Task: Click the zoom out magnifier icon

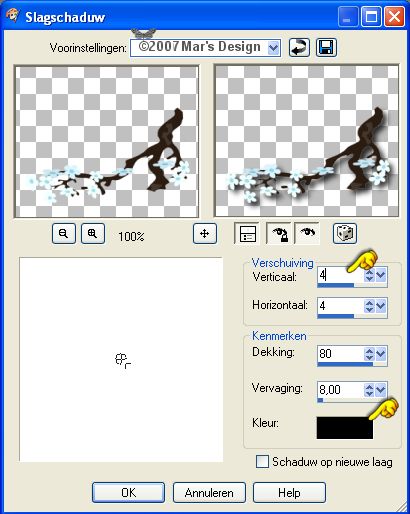Action: click(64, 233)
